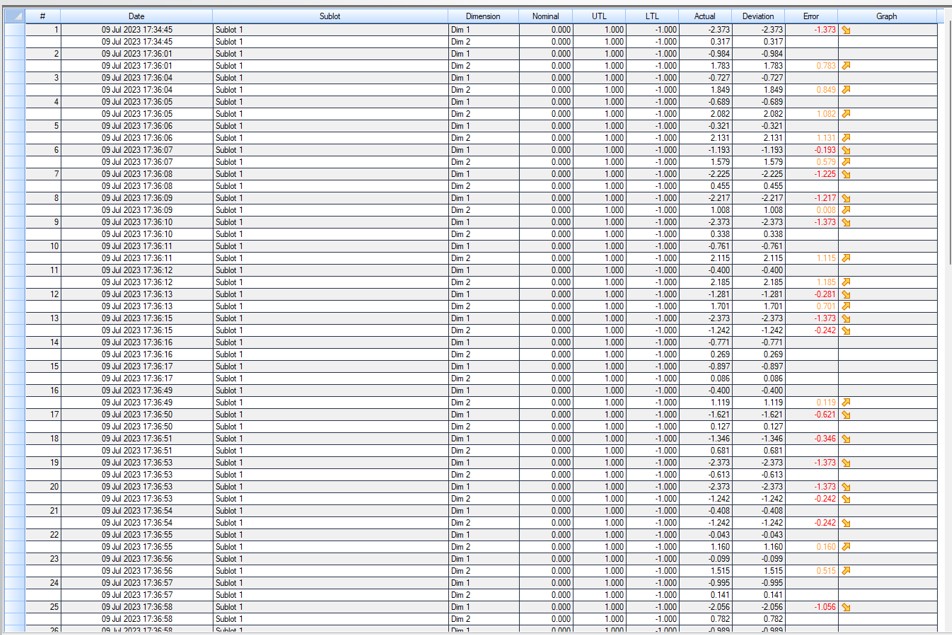Image resolution: width=952 pixels, height=635 pixels.
Task: Click Deviation value 0.338 cell
Action: coord(758,234)
